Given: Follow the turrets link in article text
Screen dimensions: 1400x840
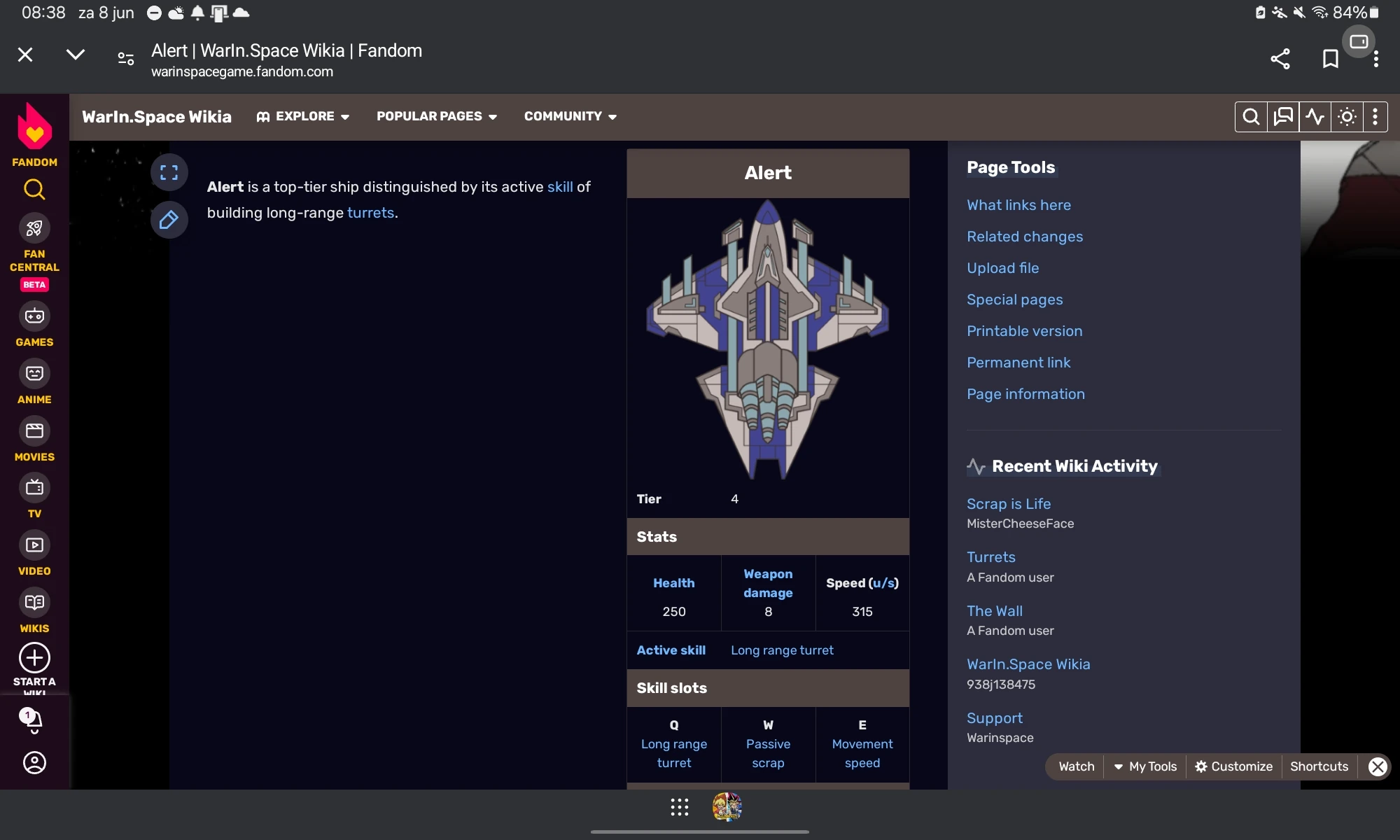Looking at the screenshot, I should [370, 213].
